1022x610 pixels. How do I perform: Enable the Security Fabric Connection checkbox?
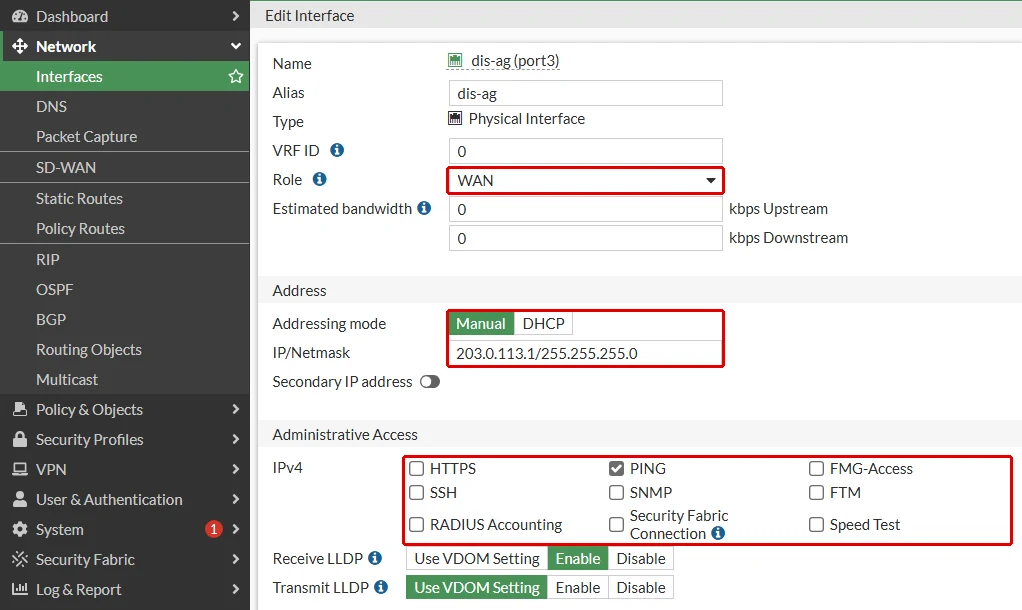pos(617,525)
